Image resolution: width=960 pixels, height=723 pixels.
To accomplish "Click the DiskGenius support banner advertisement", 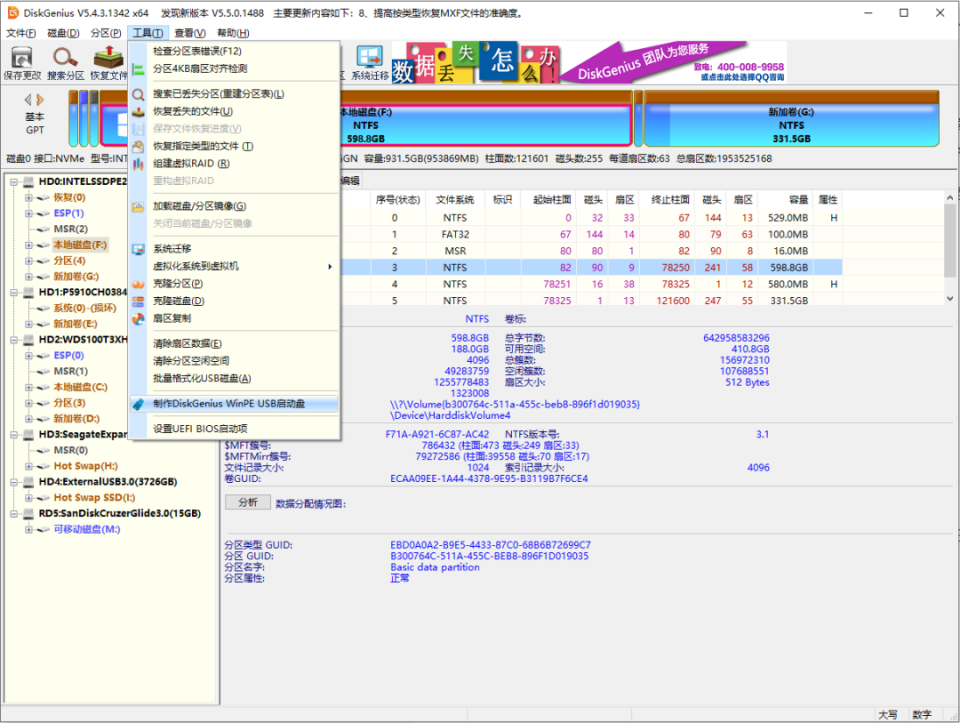I will click(589, 62).
